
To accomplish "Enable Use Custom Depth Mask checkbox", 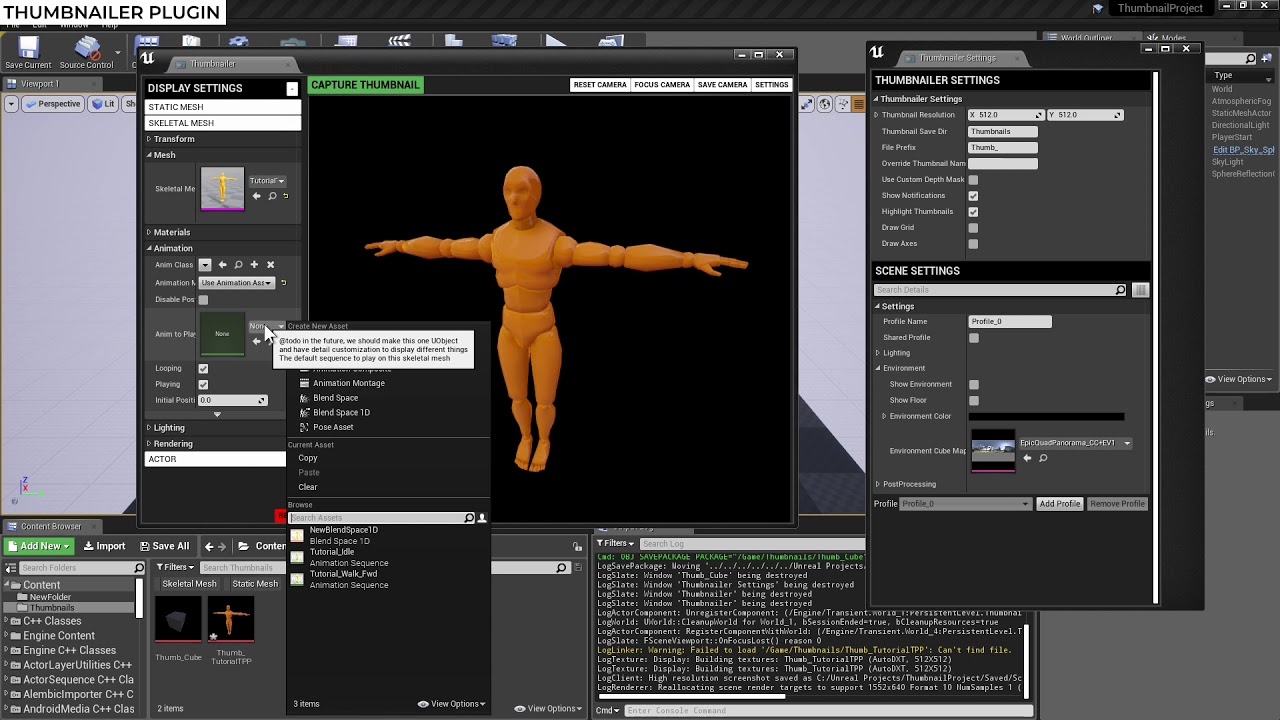I will point(973,180).
